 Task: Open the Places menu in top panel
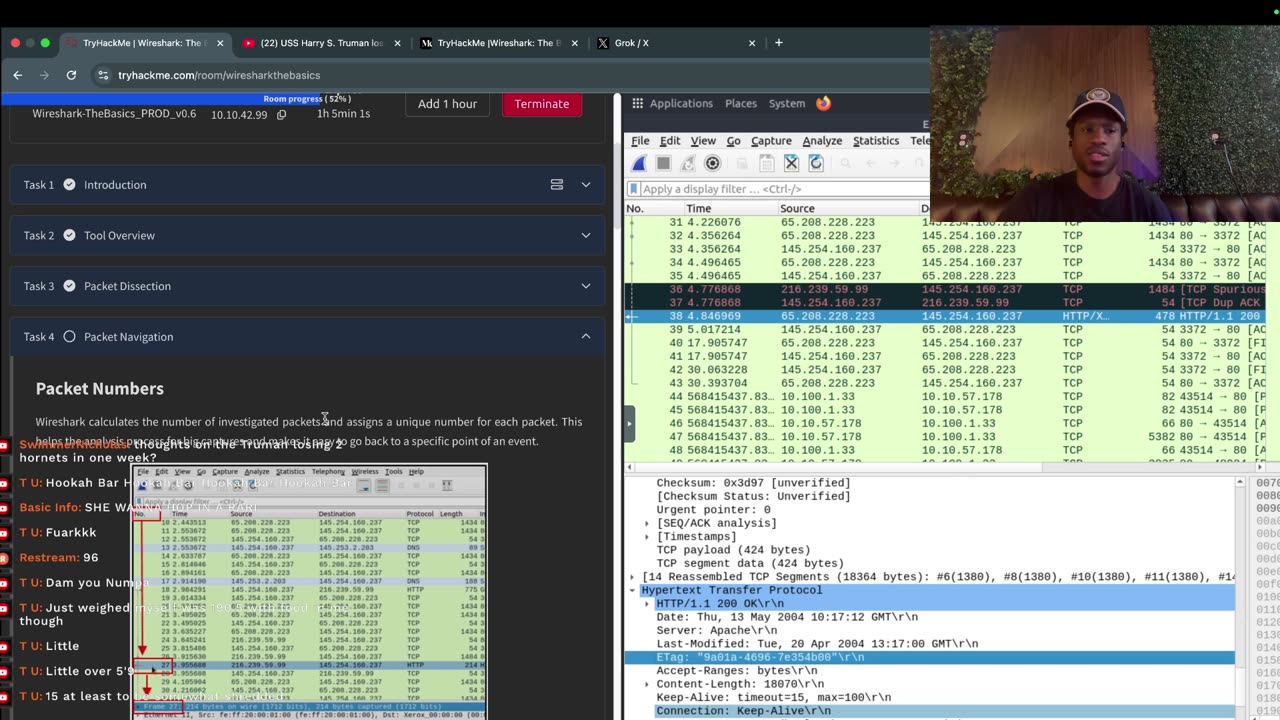(x=741, y=103)
